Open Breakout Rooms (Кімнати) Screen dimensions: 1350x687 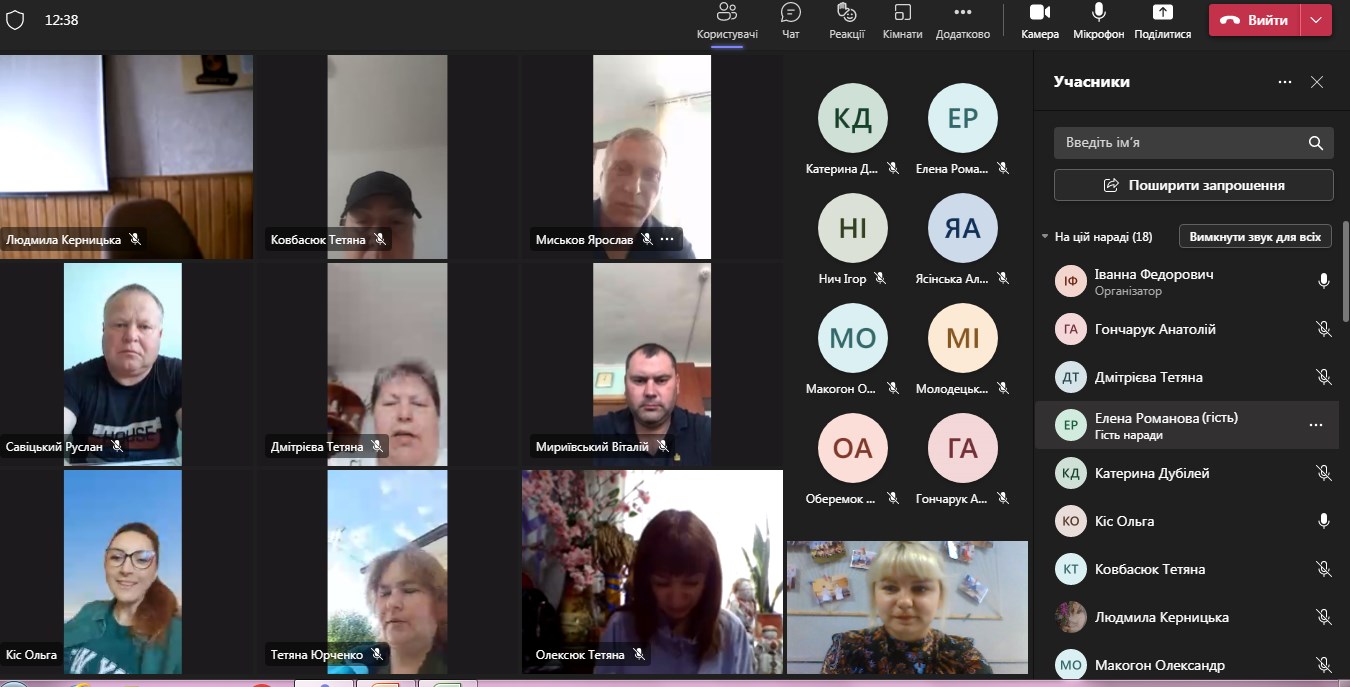coord(902,20)
